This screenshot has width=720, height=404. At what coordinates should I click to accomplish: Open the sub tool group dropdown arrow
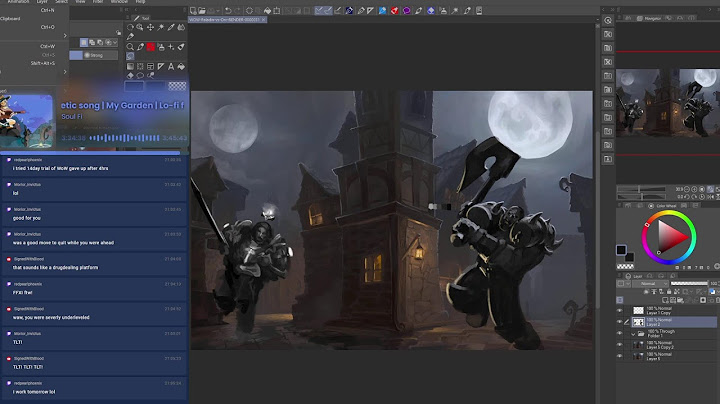point(115,42)
